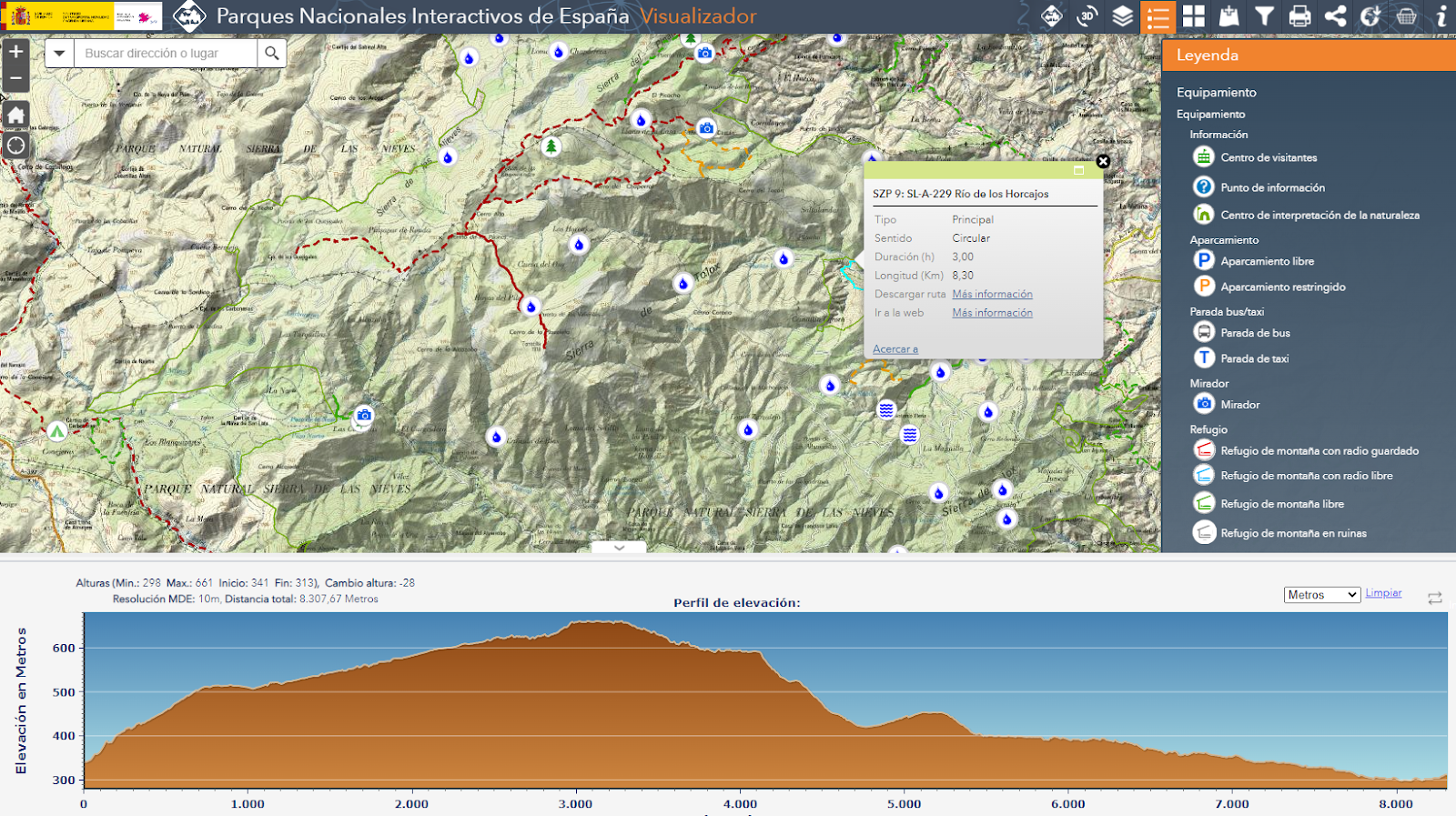1456x816 pixels.
Task: Zoom out on the map
Action: (16, 78)
